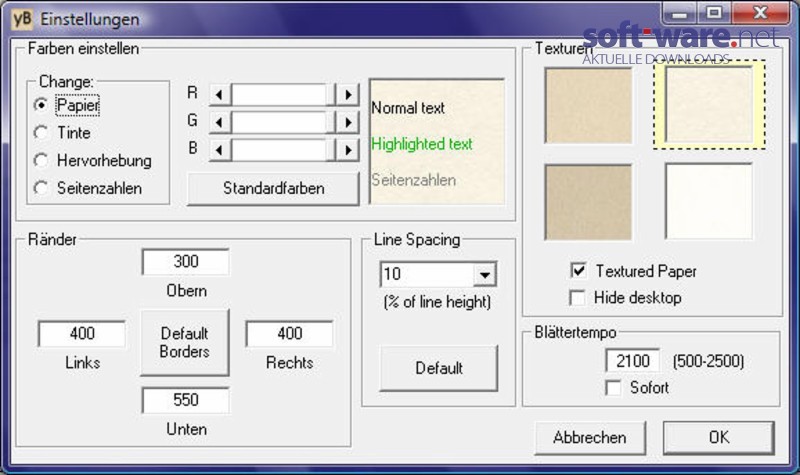Screen dimensions: 800x475
Task: Reset colors with Standardfarben button
Action: pyautogui.click(x=273, y=188)
